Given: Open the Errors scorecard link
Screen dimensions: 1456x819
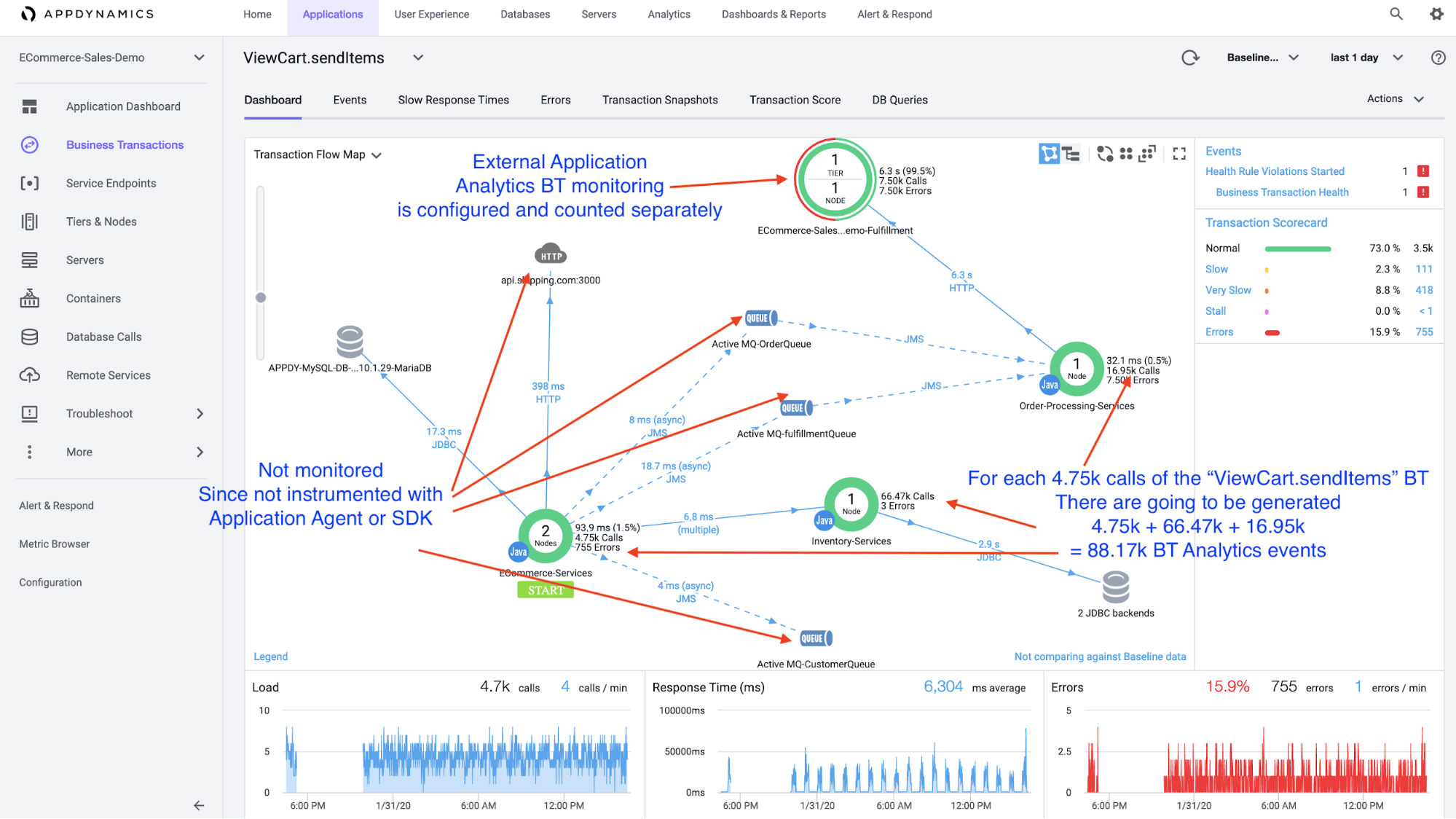Looking at the screenshot, I should point(1219,332).
